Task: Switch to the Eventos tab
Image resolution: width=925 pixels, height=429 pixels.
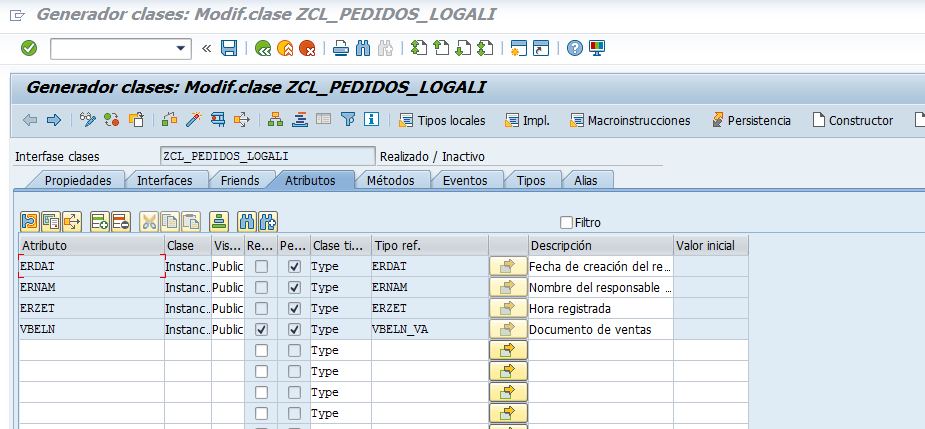Action: (465, 181)
